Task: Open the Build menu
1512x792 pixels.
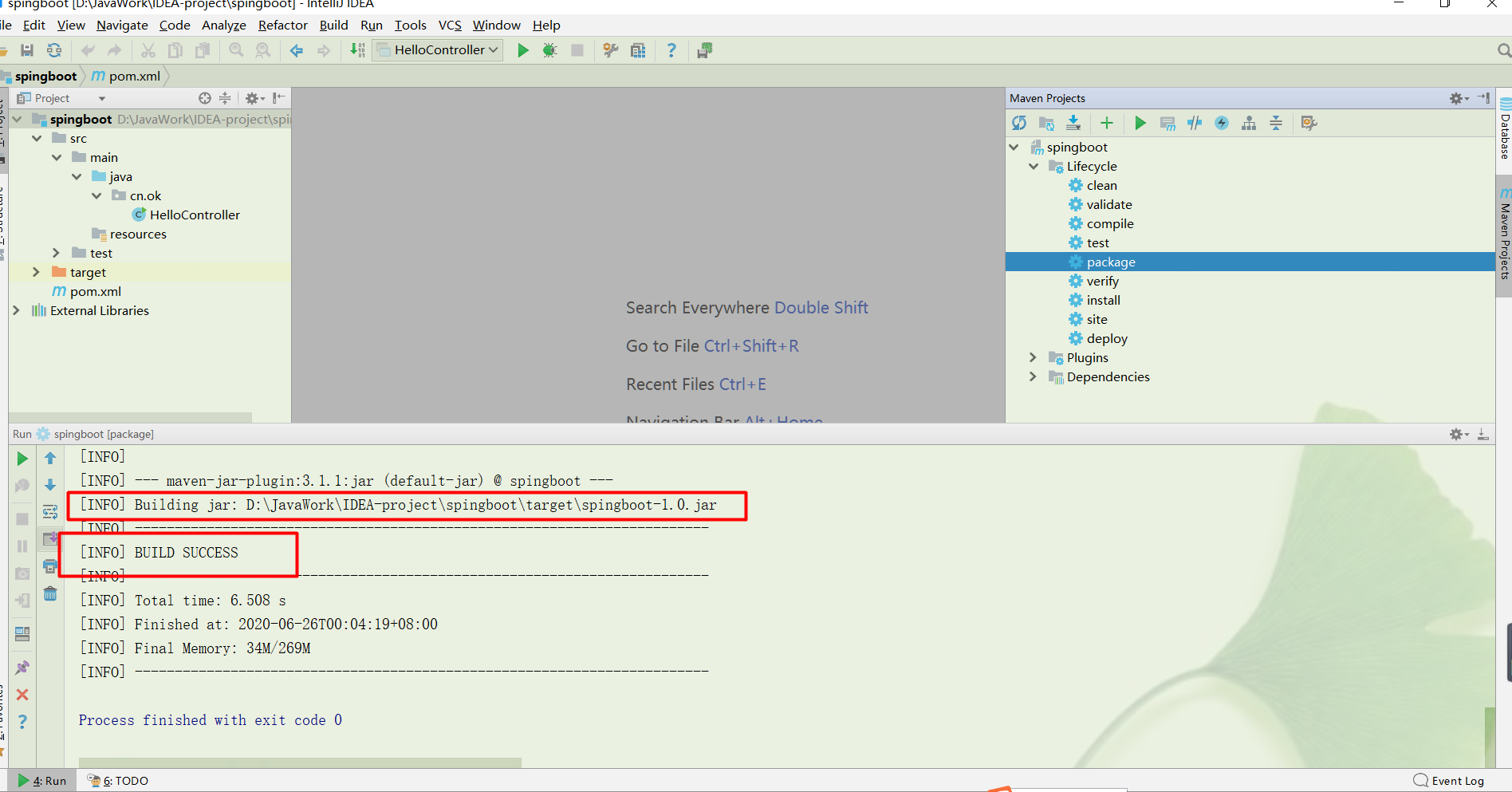Action: coord(333,26)
